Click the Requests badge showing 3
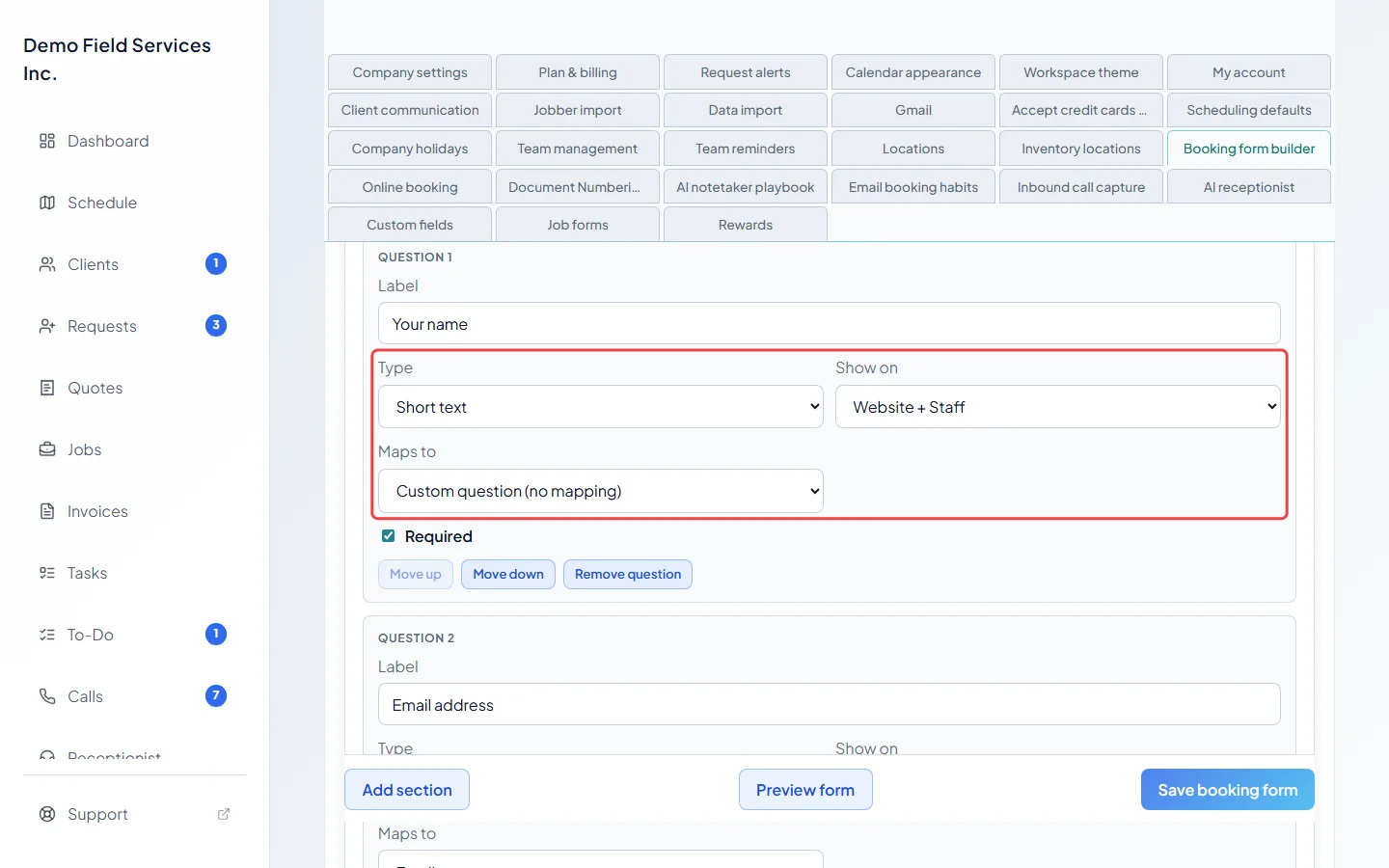The width and height of the screenshot is (1389, 868). click(x=216, y=325)
